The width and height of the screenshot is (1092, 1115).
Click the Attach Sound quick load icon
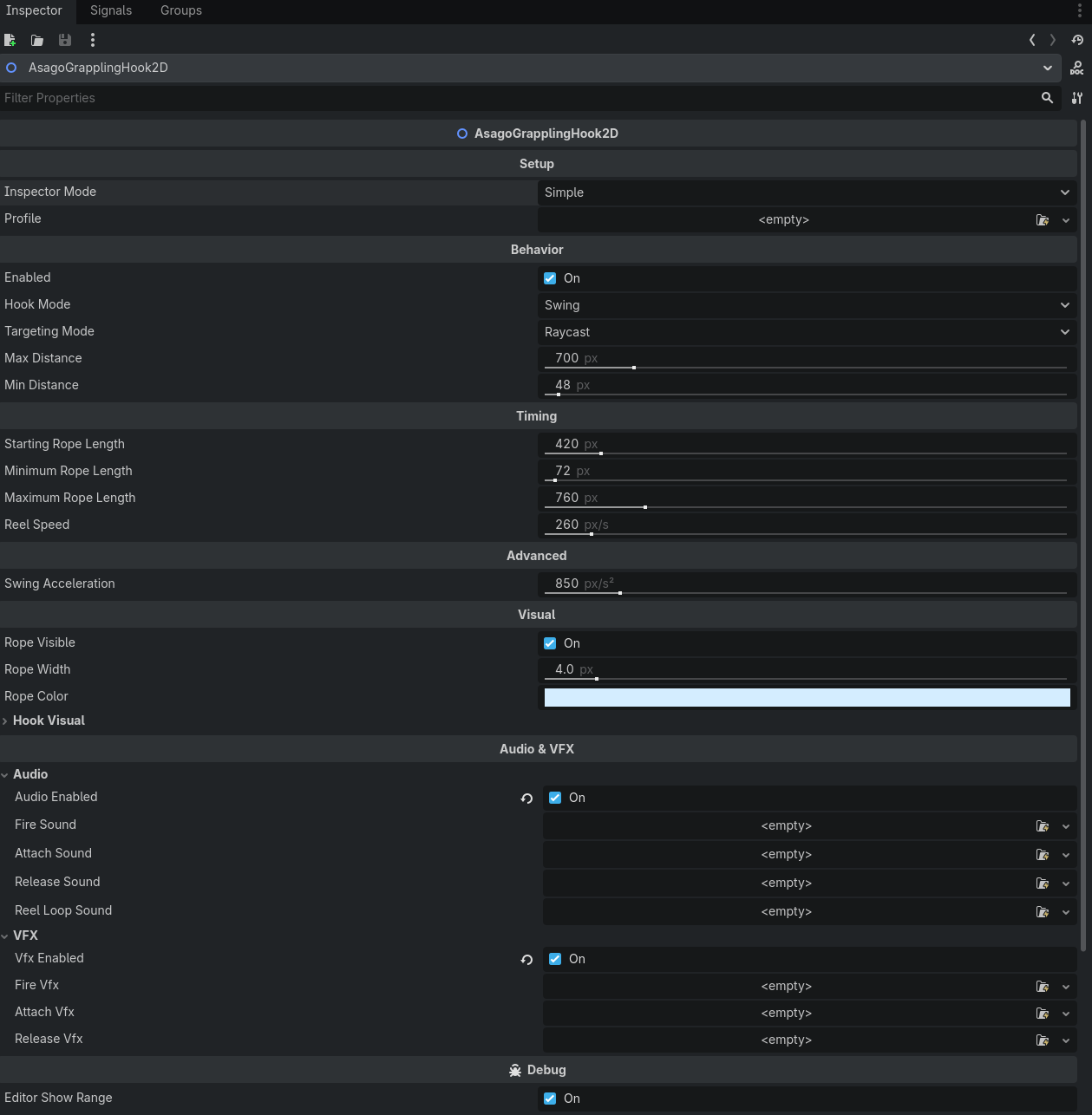click(x=1043, y=855)
